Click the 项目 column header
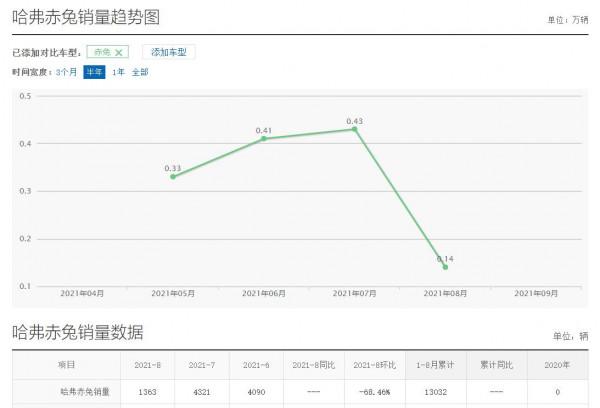This screenshot has width=600, height=408. pyautogui.click(x=66, y=365)
